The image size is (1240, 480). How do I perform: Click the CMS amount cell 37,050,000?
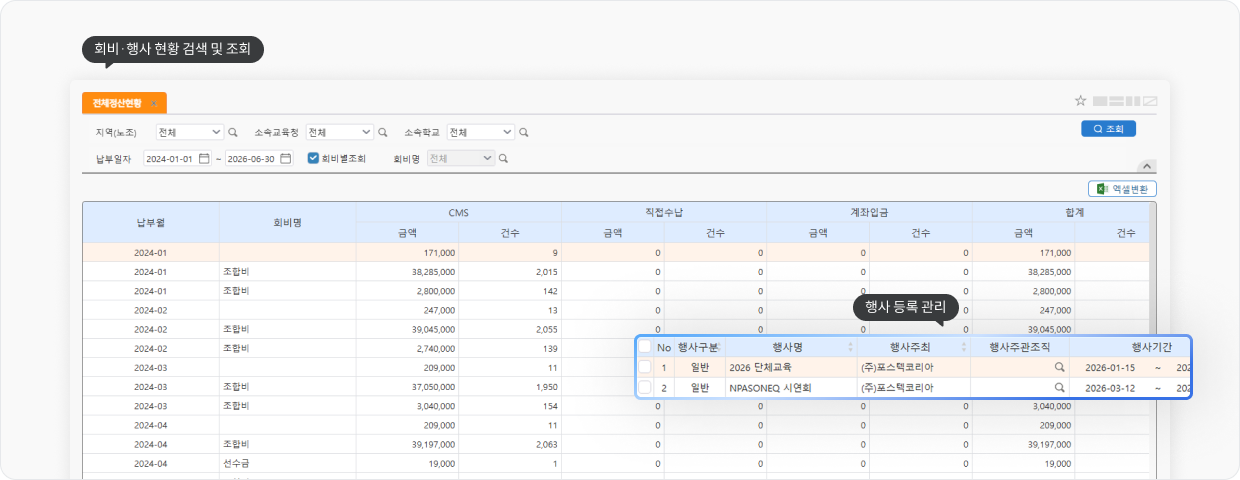(407, 386)
